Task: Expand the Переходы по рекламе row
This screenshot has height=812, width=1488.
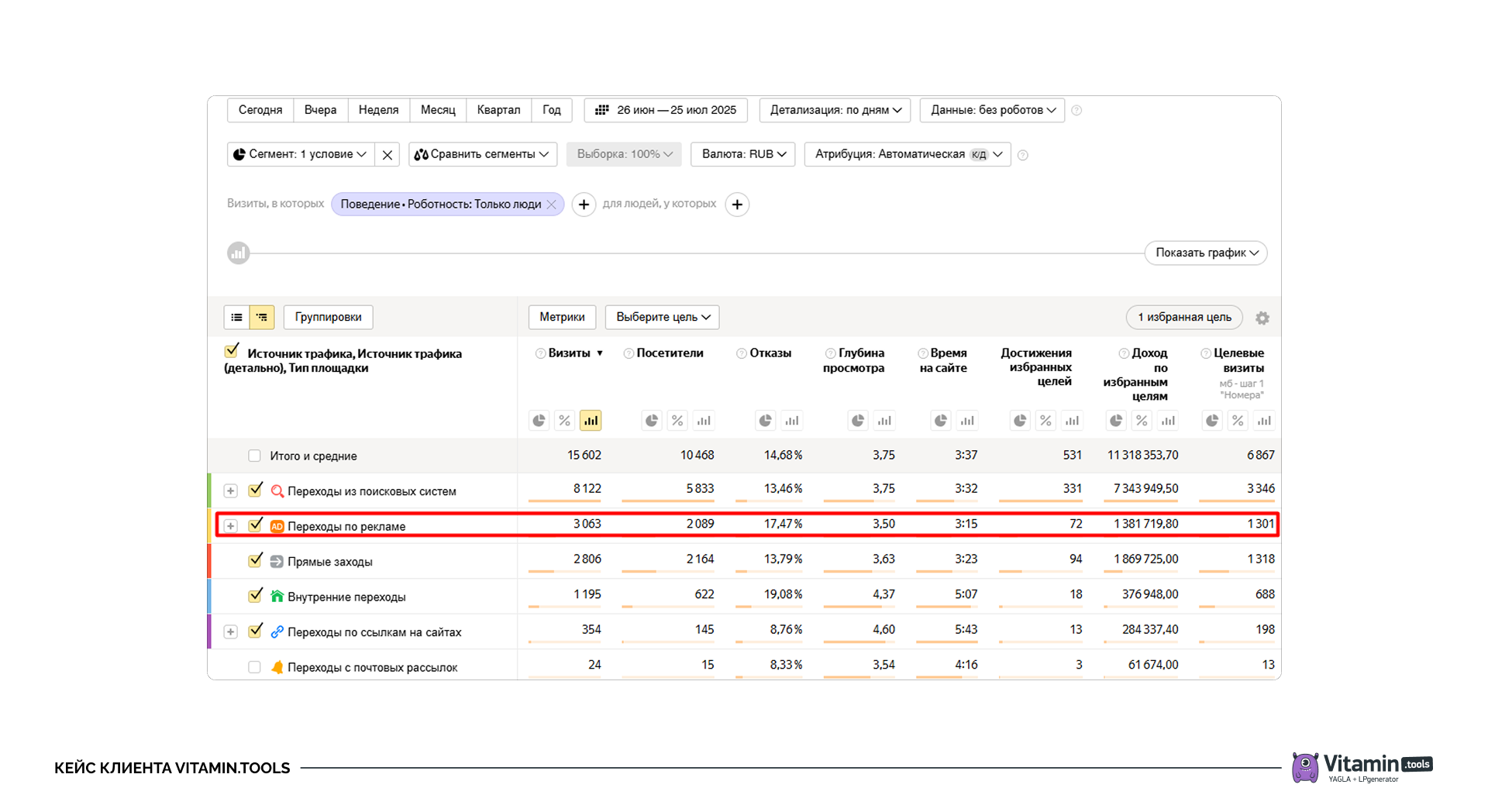Action: (x=230, y=525)
